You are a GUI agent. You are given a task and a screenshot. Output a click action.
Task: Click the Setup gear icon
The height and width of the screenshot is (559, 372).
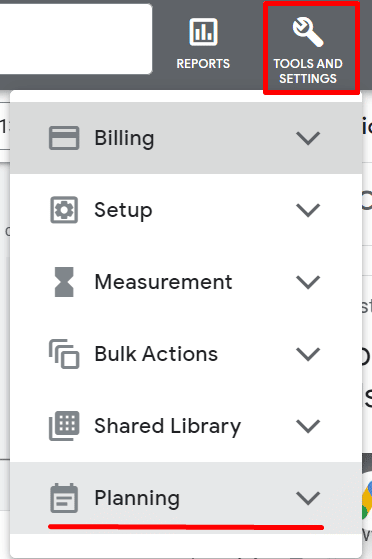coord(64,210)
